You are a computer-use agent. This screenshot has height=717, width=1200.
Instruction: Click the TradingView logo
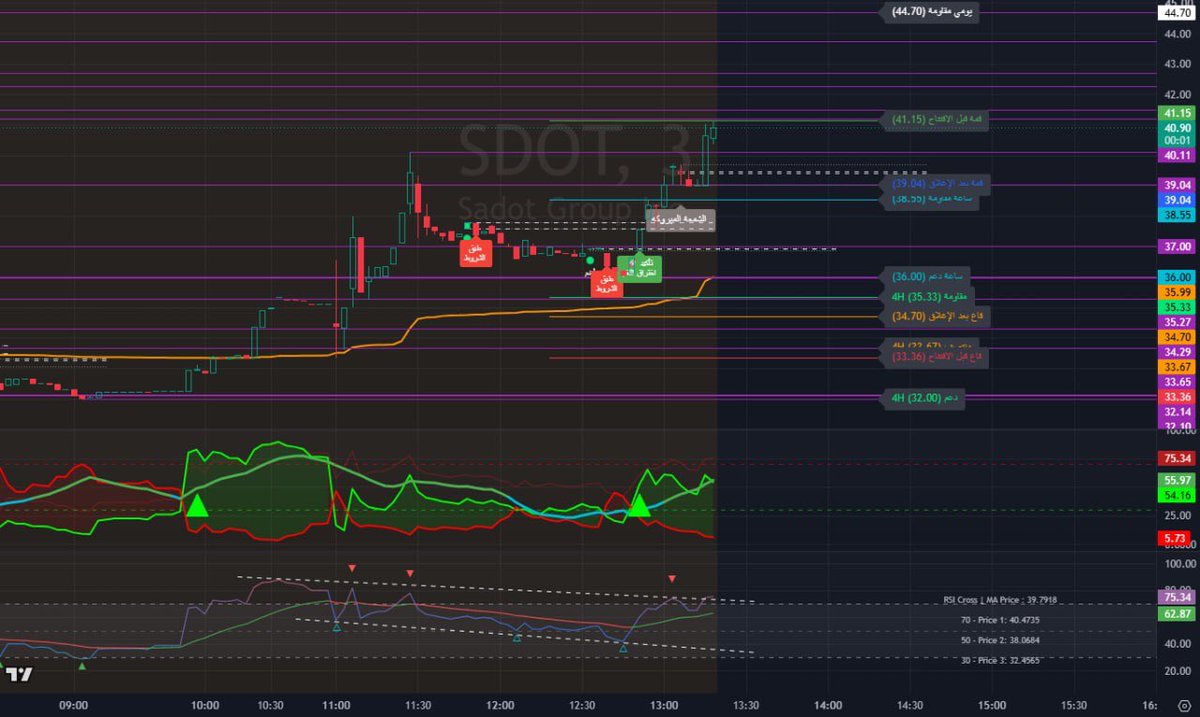point(17,673)
